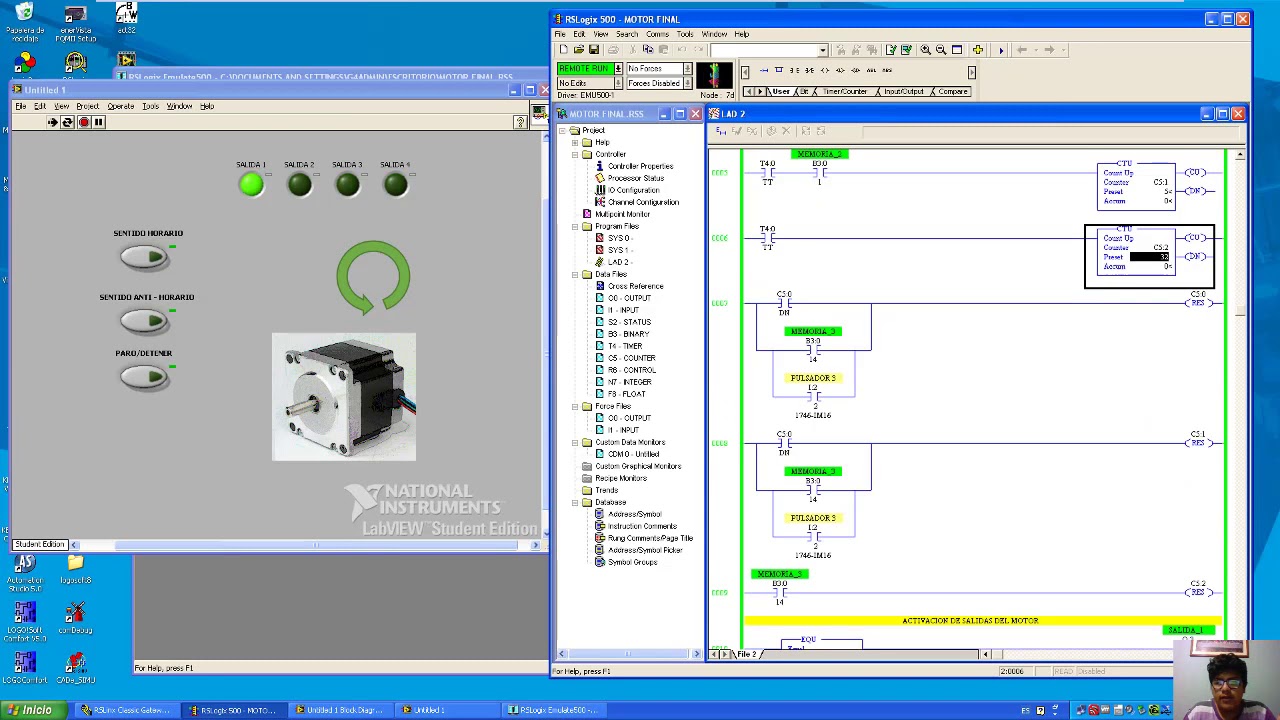Collapse the Data Files folder
This screenshot has width=1280, height=720.
pyautogui.click(x=575, y=274)
